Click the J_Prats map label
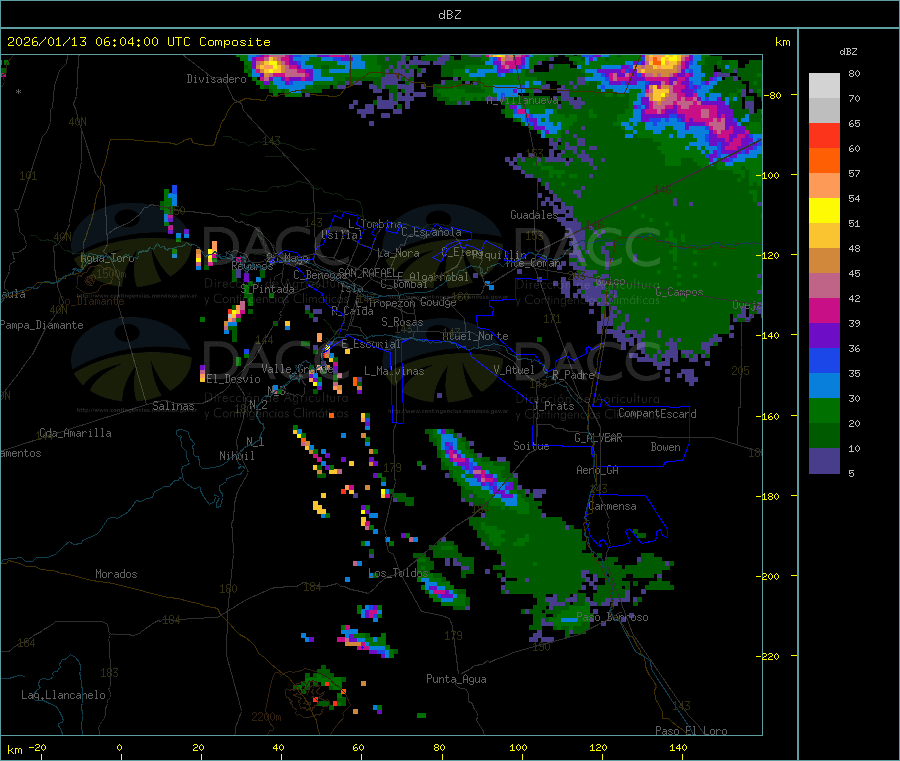 pyautogui.click(x=554, y=406)
